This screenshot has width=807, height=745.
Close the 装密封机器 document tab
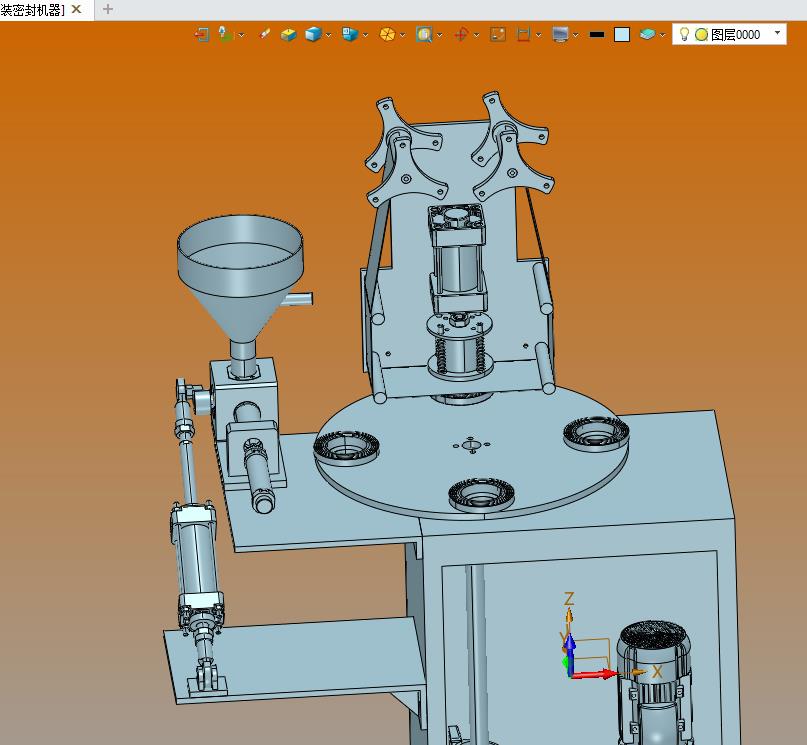click(76, 9)
